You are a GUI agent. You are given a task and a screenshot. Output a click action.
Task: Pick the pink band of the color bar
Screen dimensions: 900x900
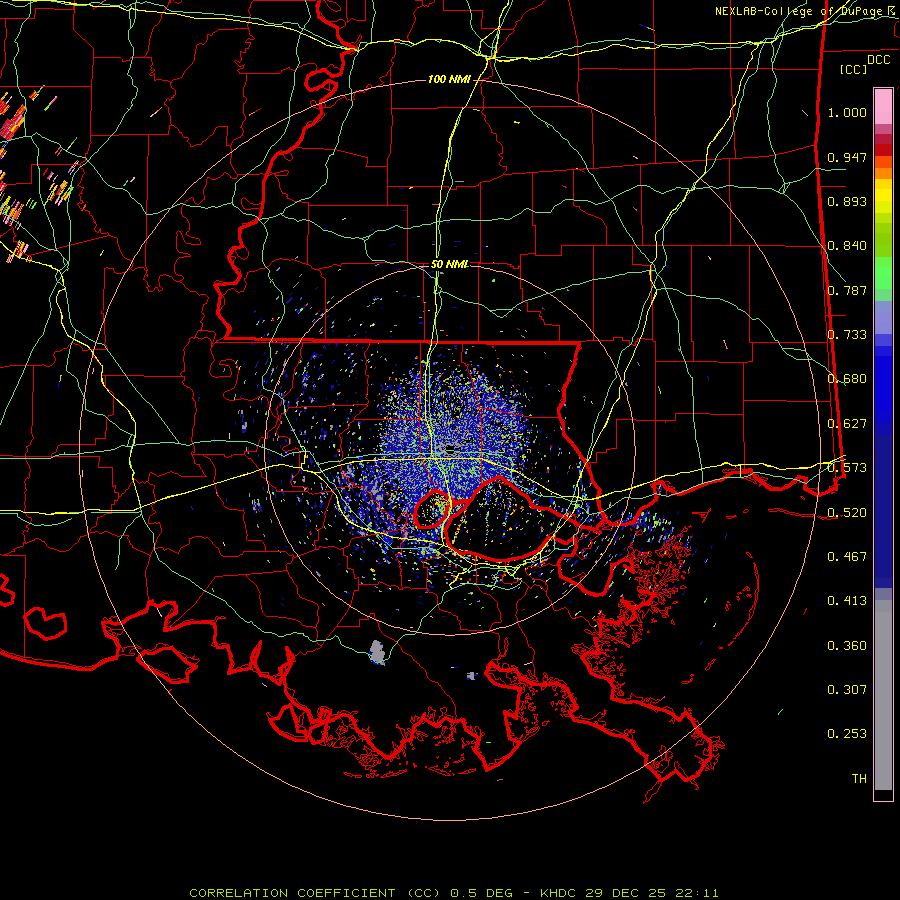coord(883,106)
